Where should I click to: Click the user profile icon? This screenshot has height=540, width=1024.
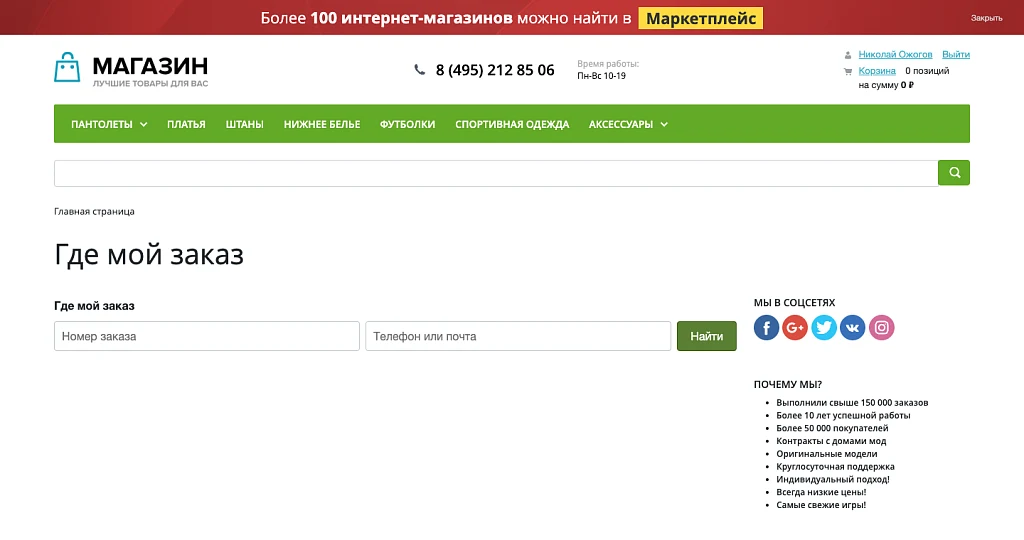[x=848, y=55]
